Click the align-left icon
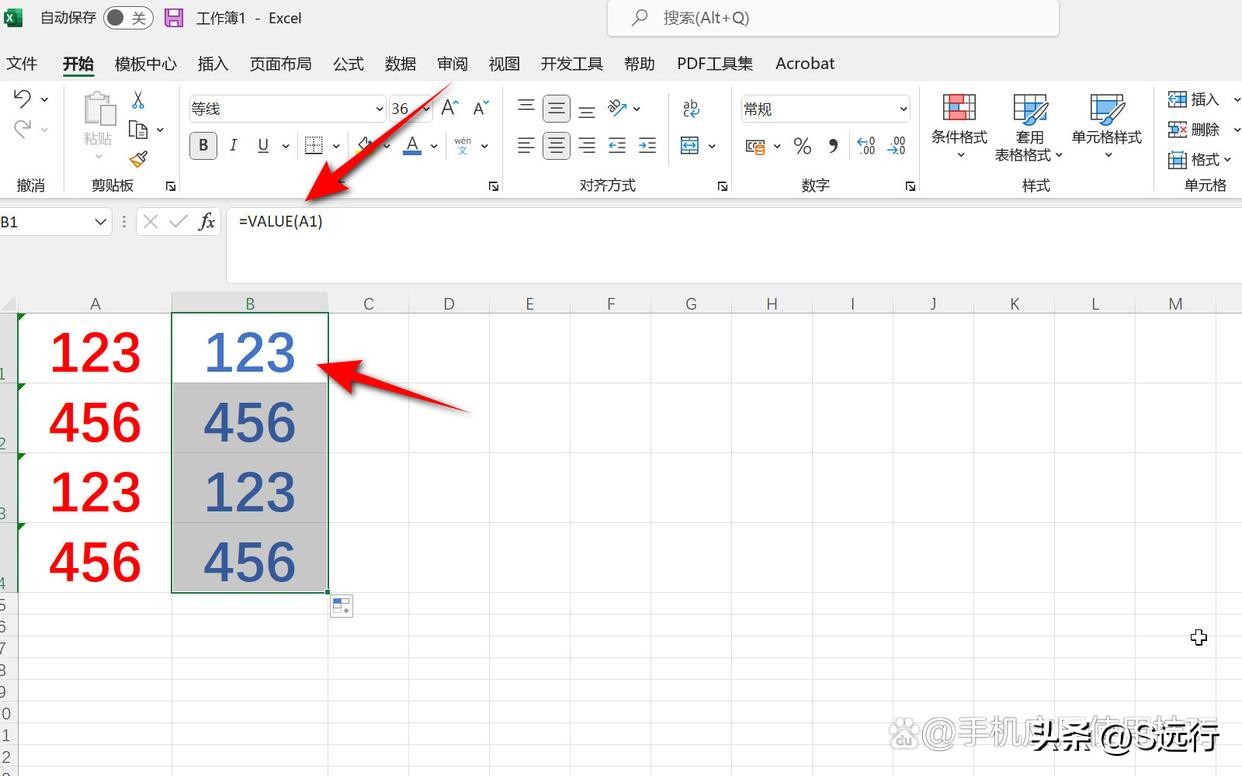The height and width of the screenshot is (776, 1242). [526, 146]
